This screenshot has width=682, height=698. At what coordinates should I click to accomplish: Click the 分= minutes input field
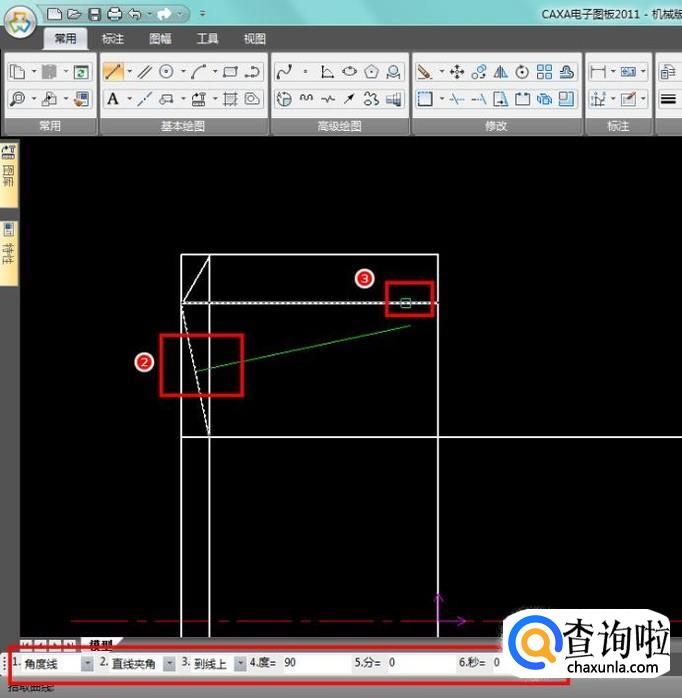tap(420, 663)
